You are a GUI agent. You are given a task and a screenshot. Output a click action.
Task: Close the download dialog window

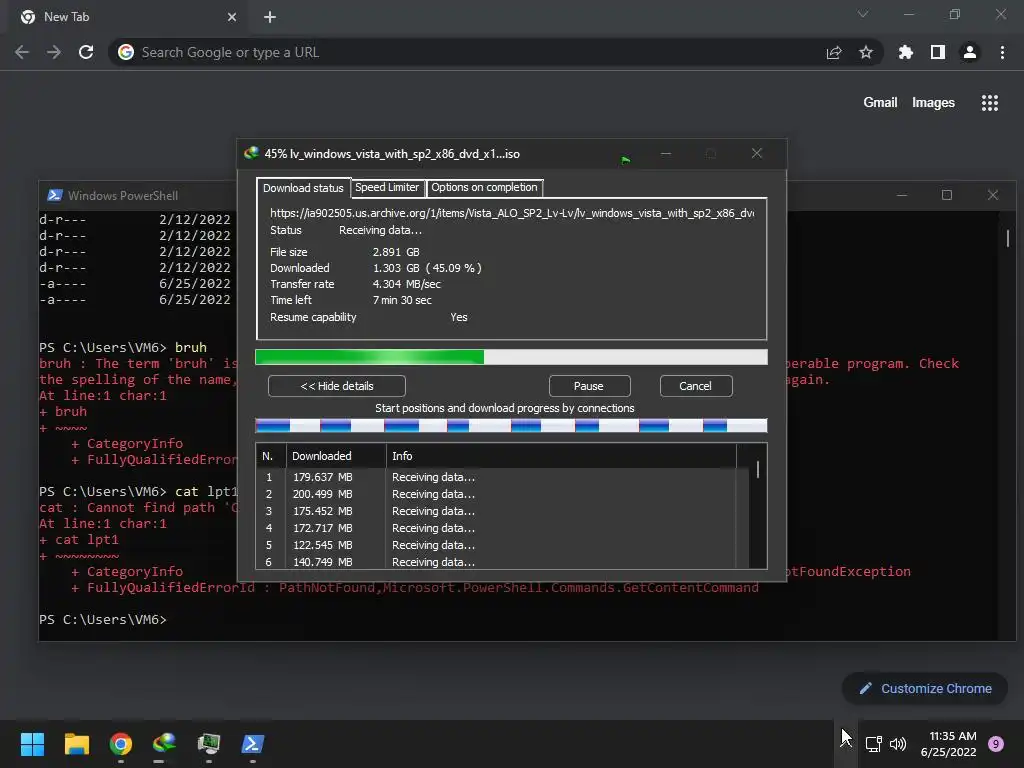click(x=757, y=153)
